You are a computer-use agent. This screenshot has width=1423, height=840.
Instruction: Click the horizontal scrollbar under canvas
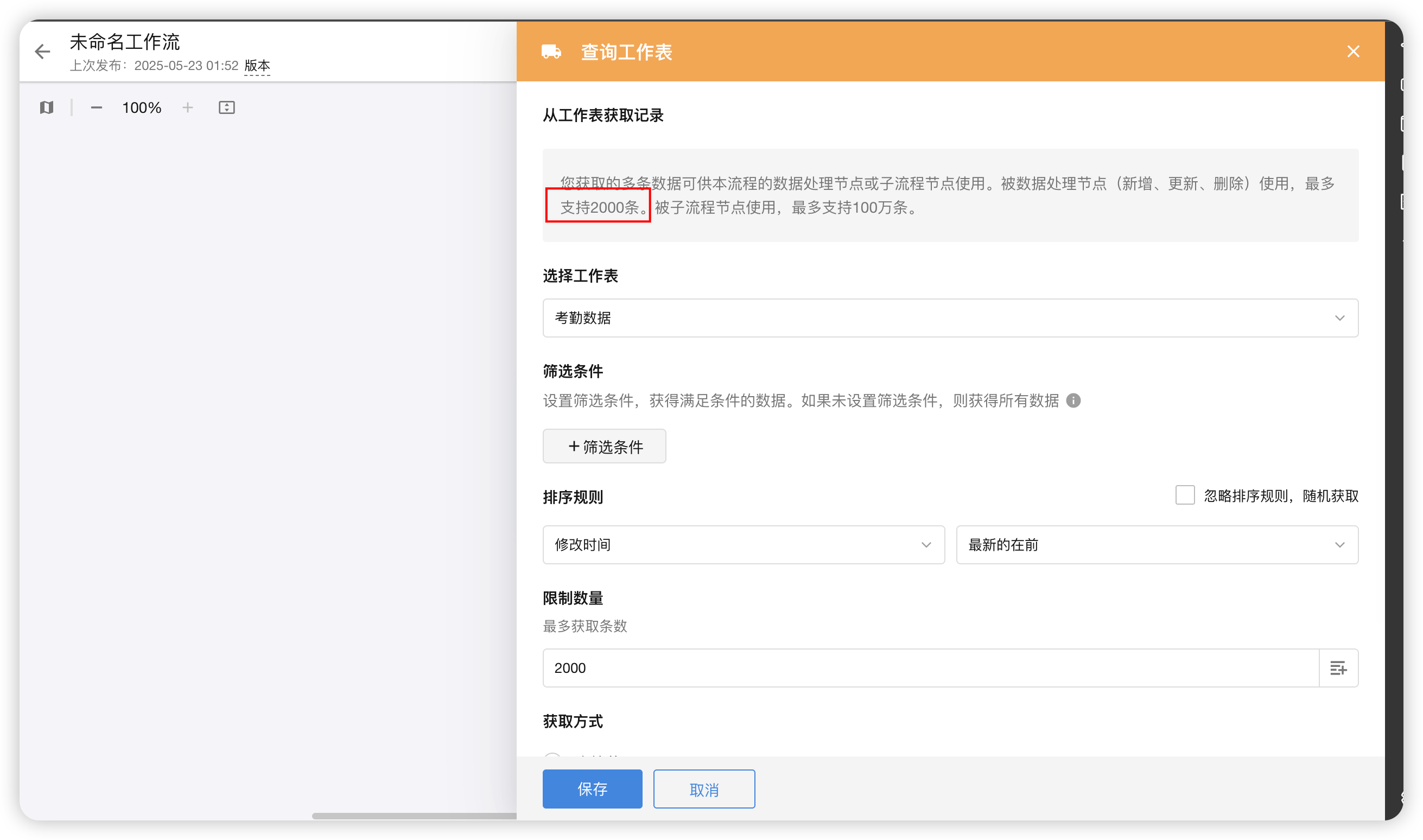tap(413, 816)
